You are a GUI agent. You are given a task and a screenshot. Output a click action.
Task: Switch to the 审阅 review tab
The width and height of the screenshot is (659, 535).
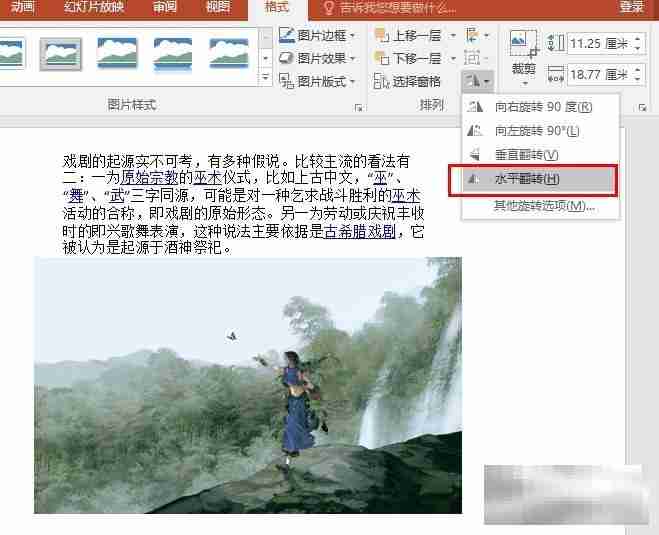click(x=164, y=8)
